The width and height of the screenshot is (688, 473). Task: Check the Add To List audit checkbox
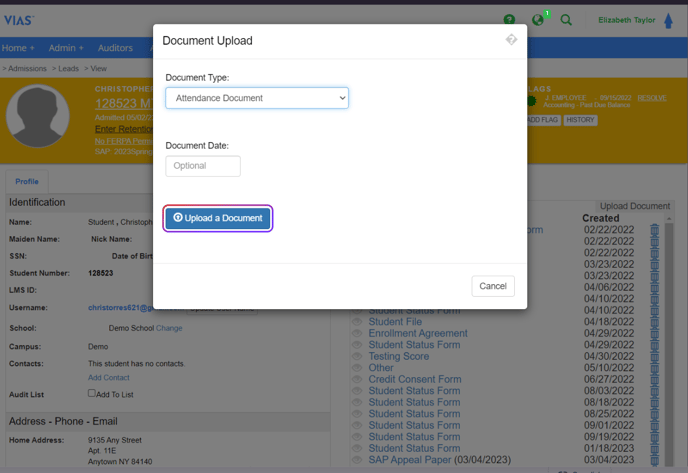[91, 393]
